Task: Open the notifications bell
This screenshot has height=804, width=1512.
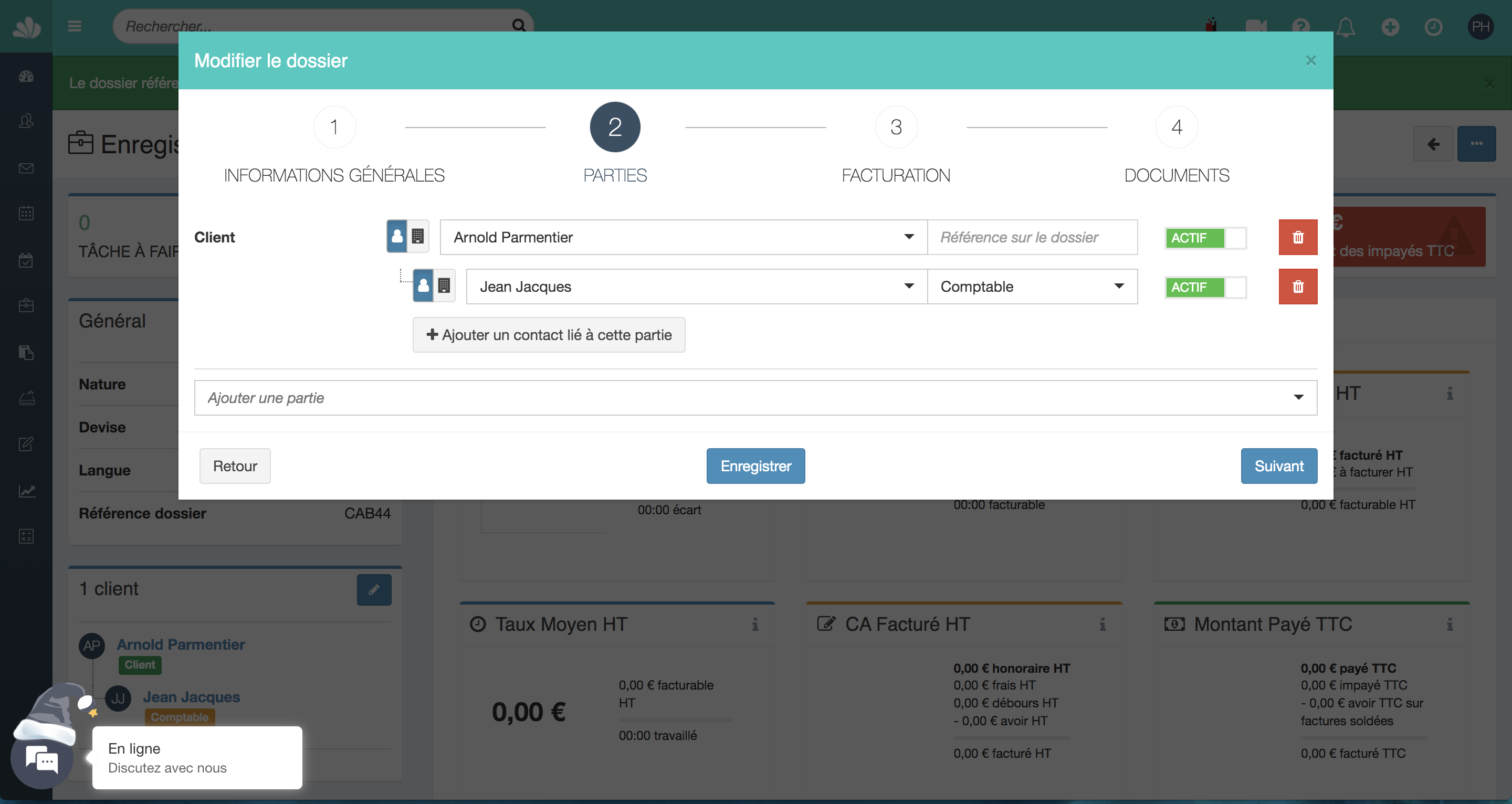Action: [x=1346, y=26]
